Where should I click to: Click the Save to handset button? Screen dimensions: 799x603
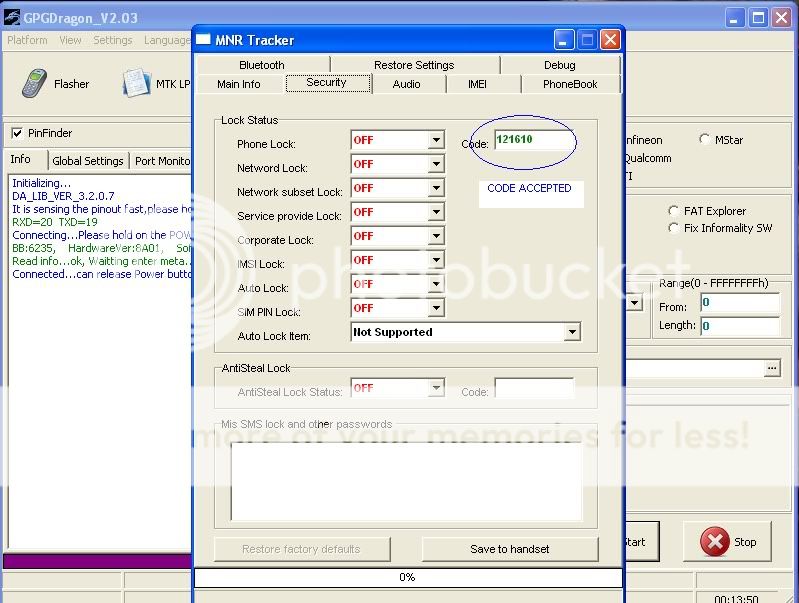coord(510,549)
